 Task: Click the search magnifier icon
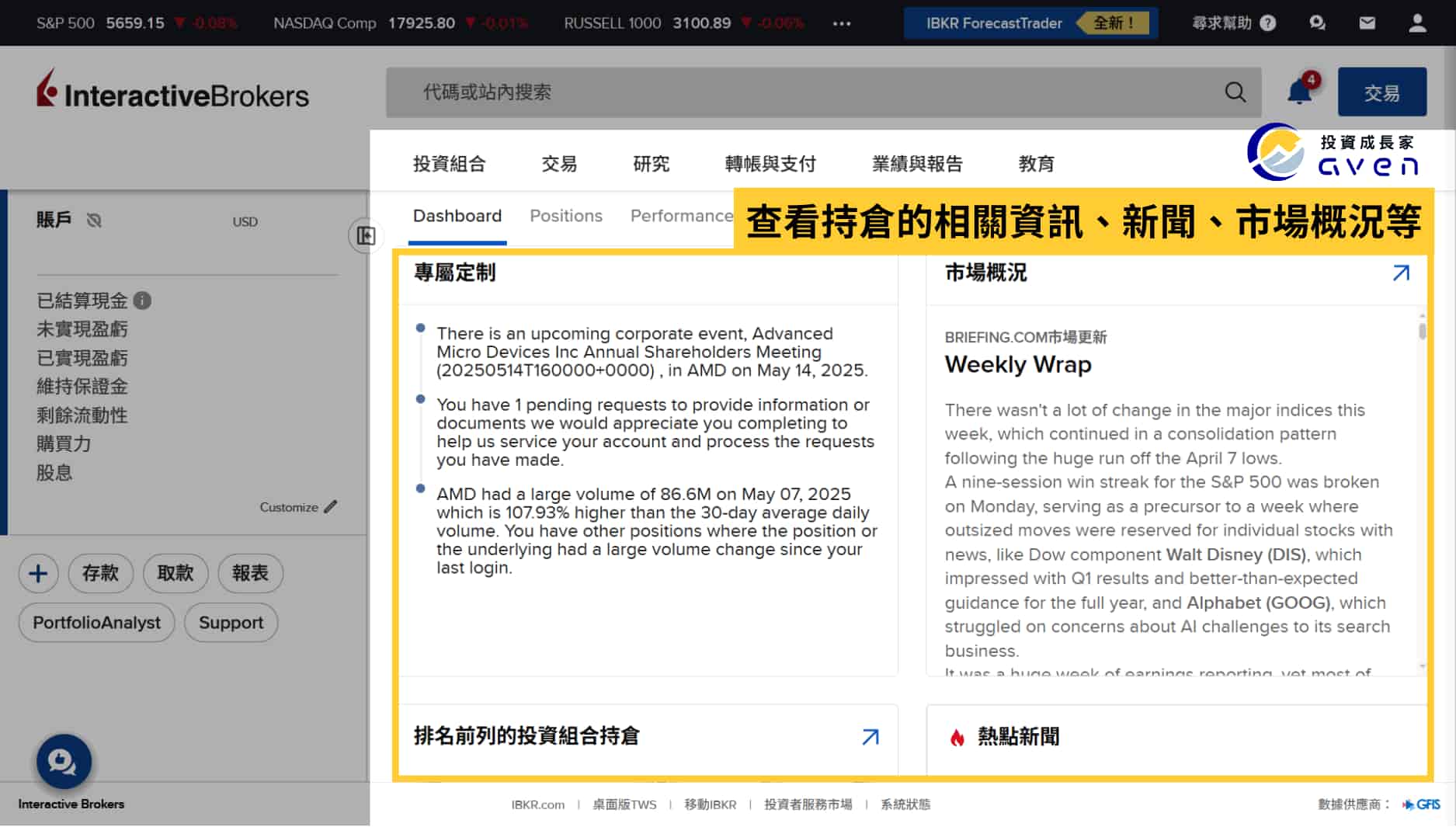tap(1235, 92)
